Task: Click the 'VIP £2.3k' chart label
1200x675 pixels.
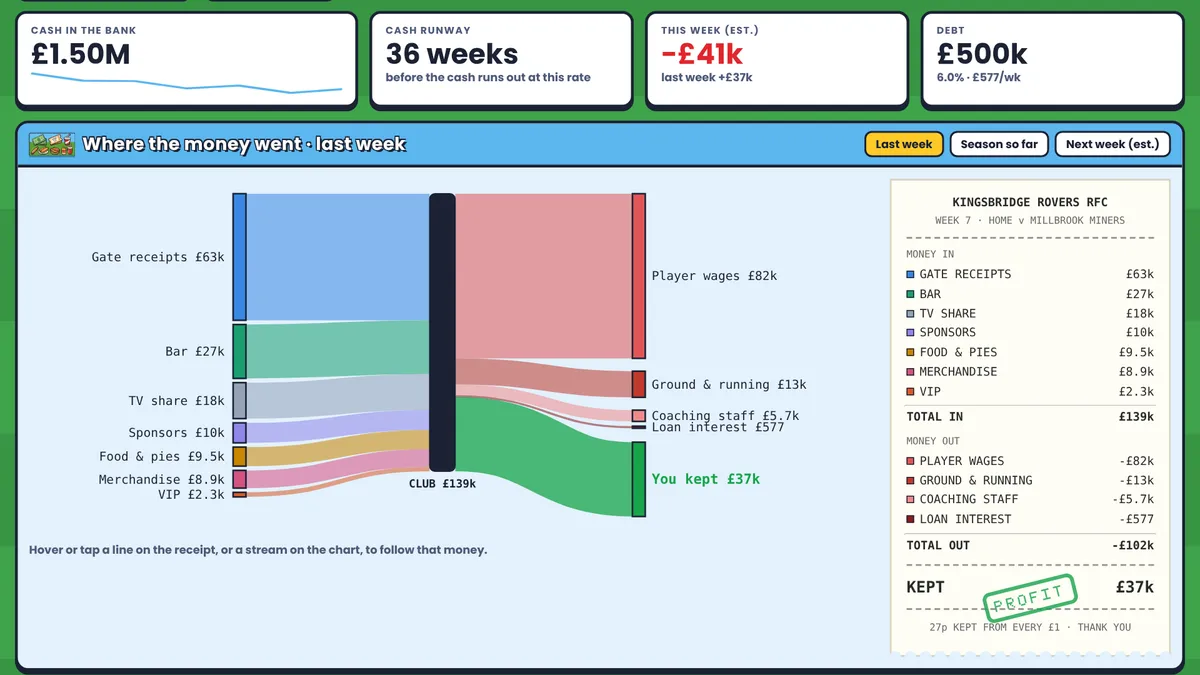Action: coord(191,494)
